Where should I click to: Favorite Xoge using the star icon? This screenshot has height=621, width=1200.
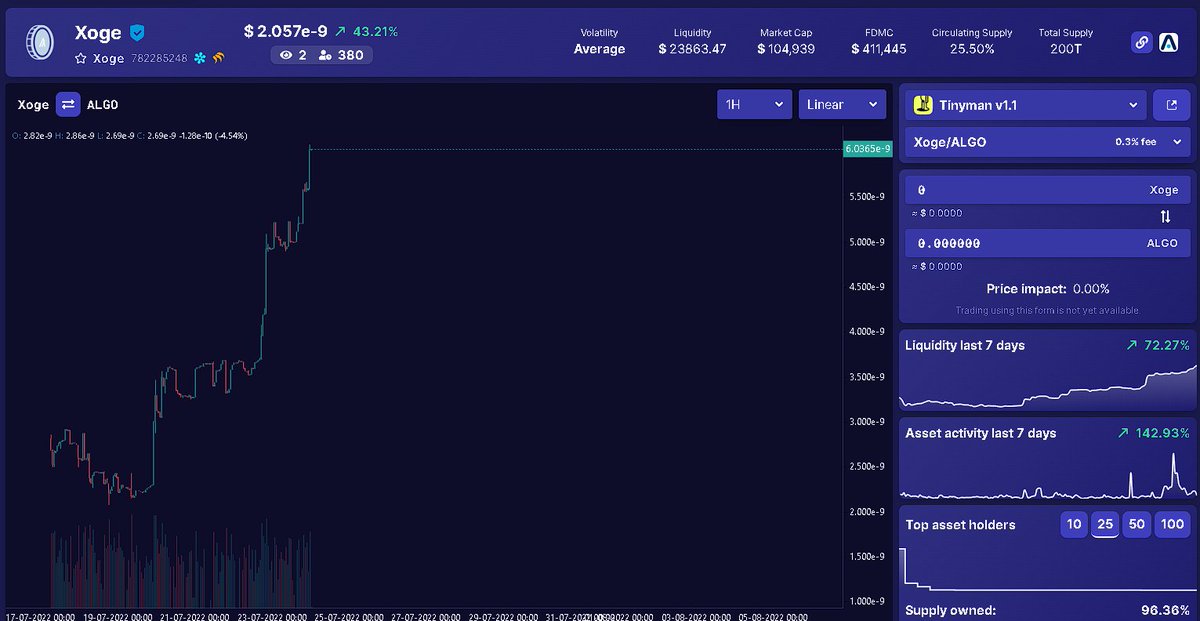coord(80,58)
